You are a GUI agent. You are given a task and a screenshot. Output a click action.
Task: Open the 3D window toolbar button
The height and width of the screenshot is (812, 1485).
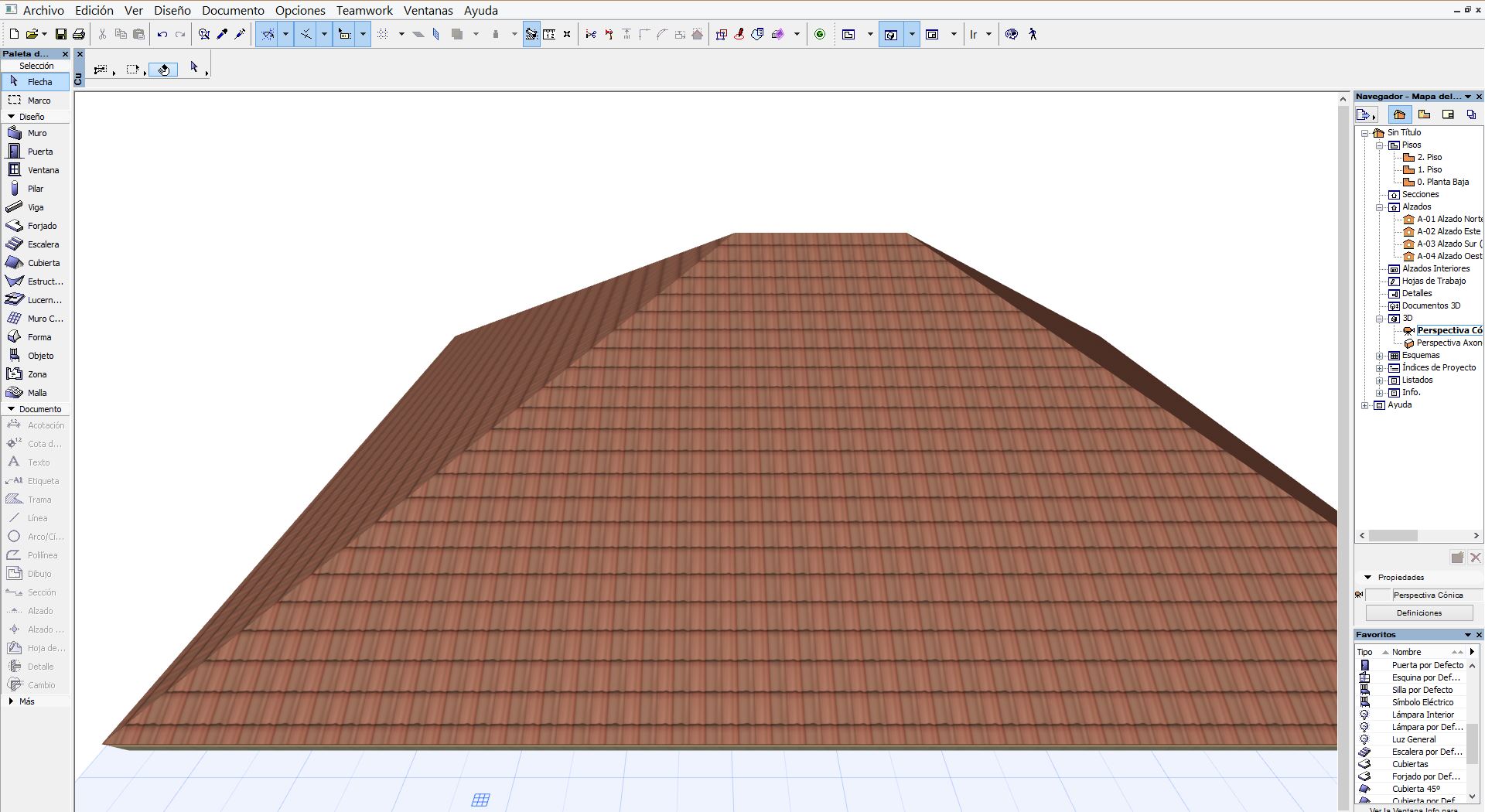point(890,34)
